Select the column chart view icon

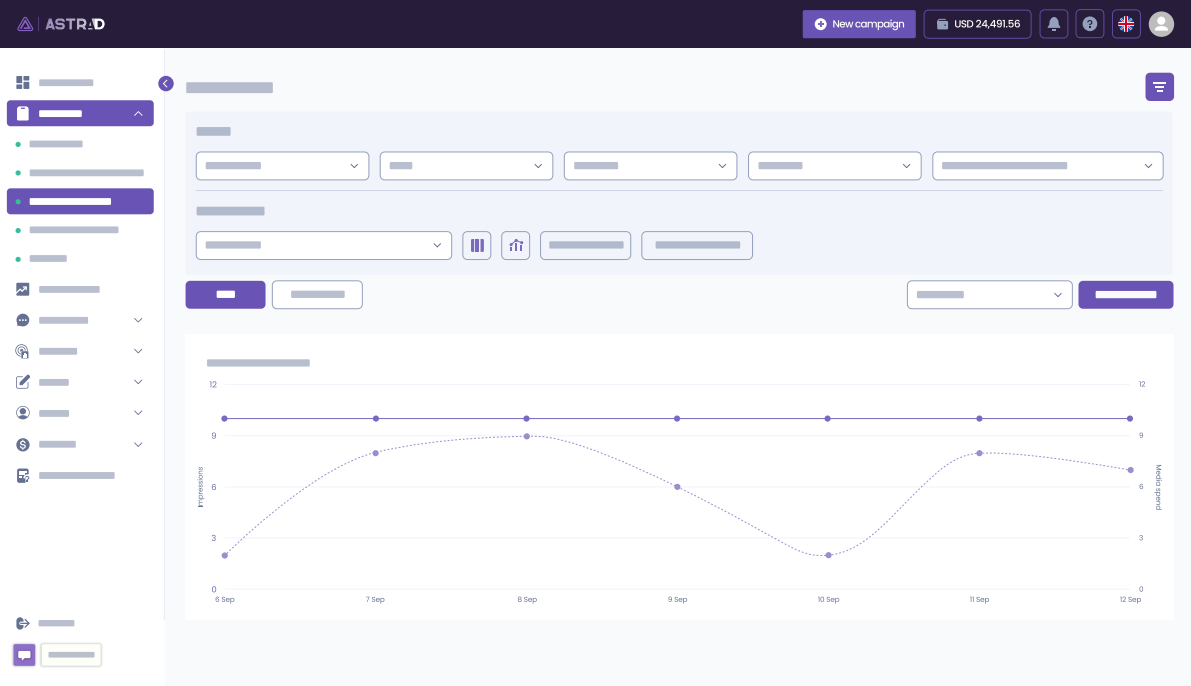tap(477, 245)
